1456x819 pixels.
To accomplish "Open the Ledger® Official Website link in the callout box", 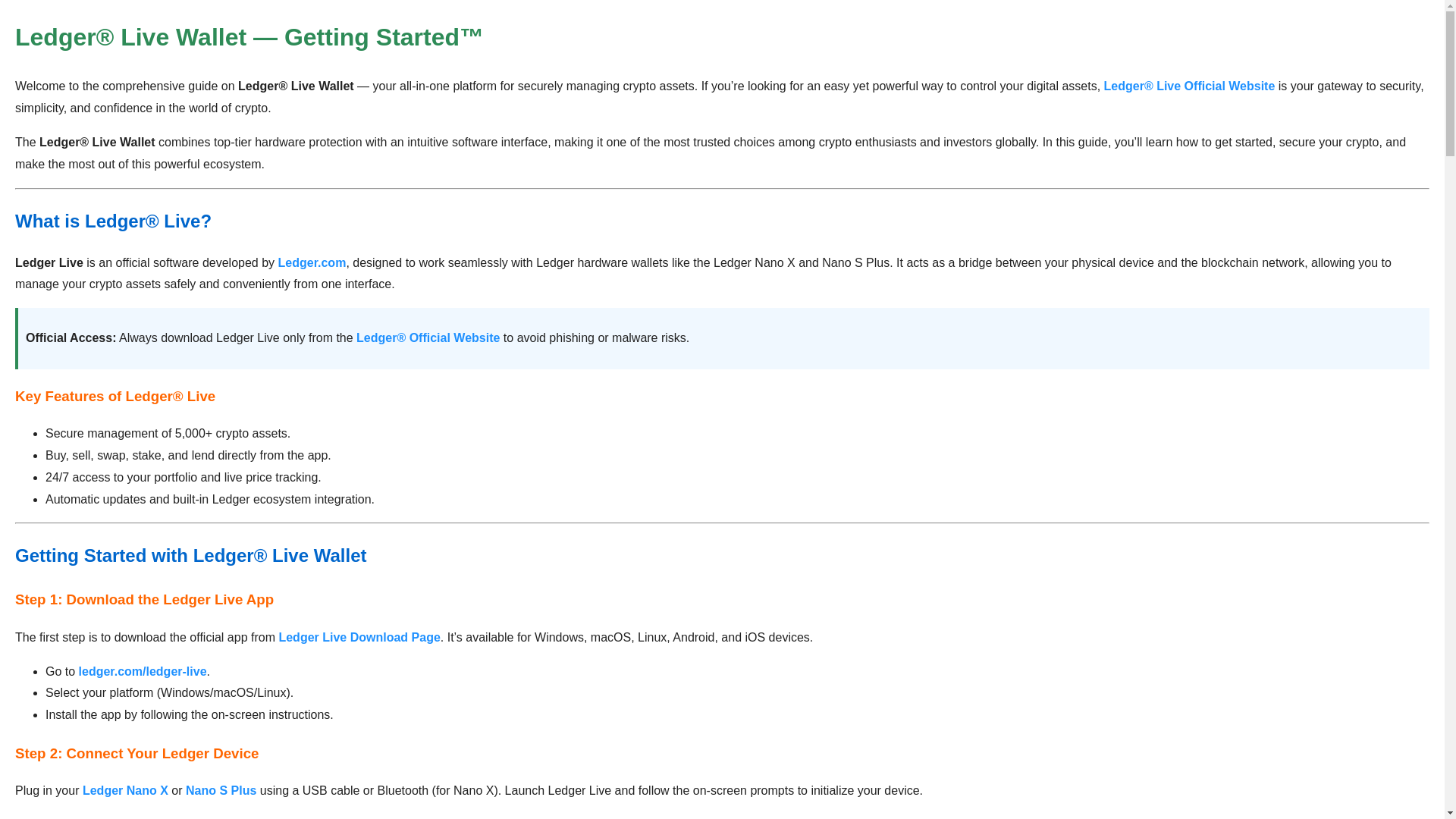I will [428, 338].
